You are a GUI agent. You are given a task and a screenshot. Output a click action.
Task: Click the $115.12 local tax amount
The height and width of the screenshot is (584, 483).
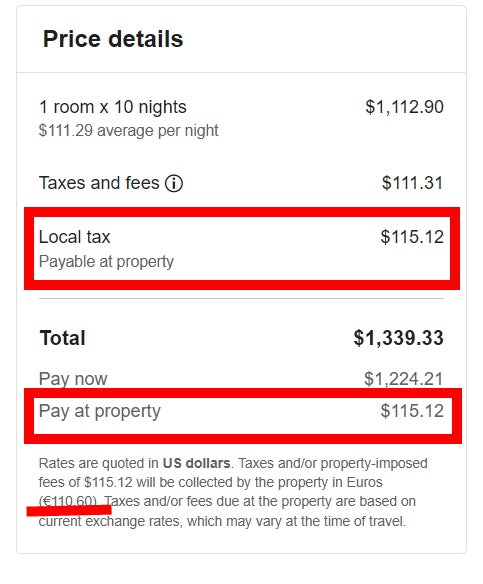[x=412, y=237]
